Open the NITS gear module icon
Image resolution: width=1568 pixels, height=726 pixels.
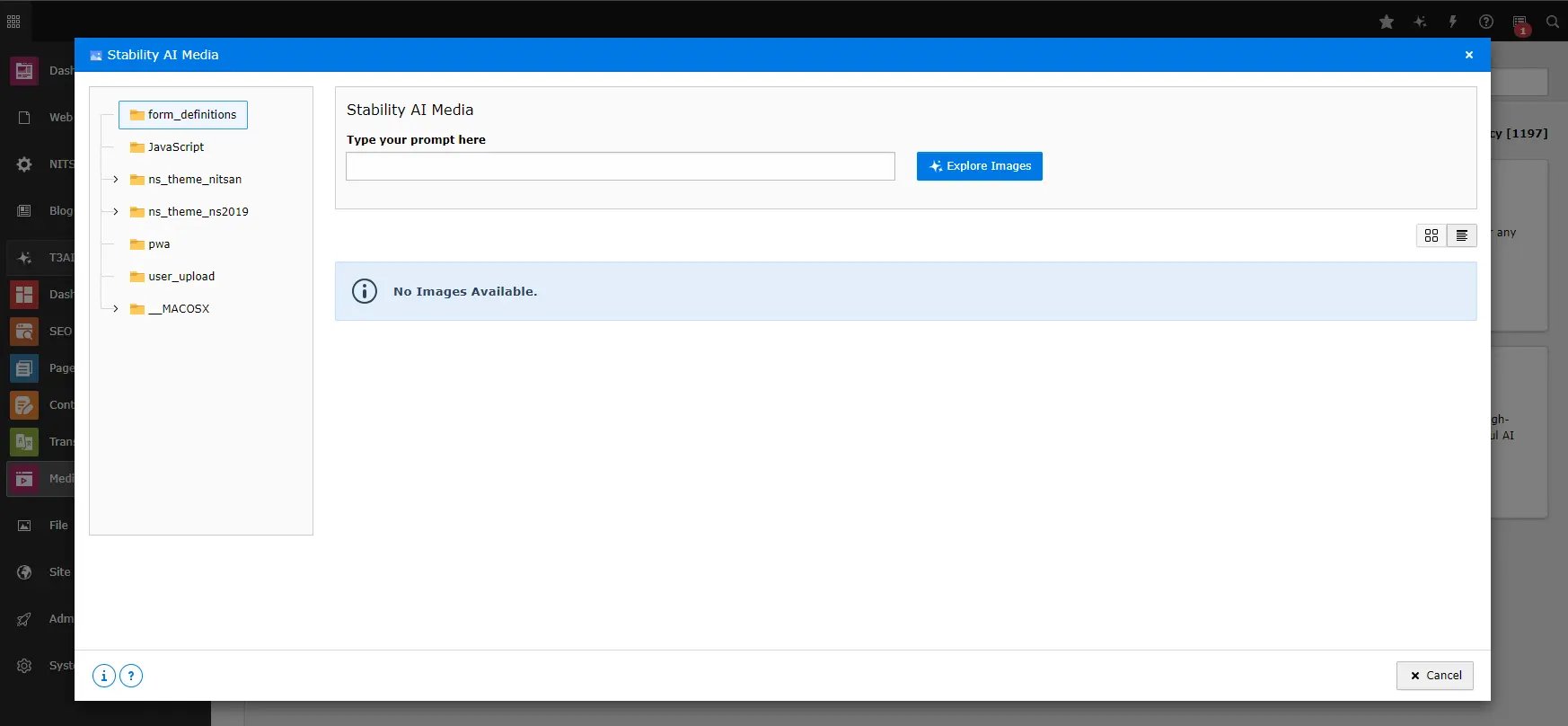coord(24,164)
